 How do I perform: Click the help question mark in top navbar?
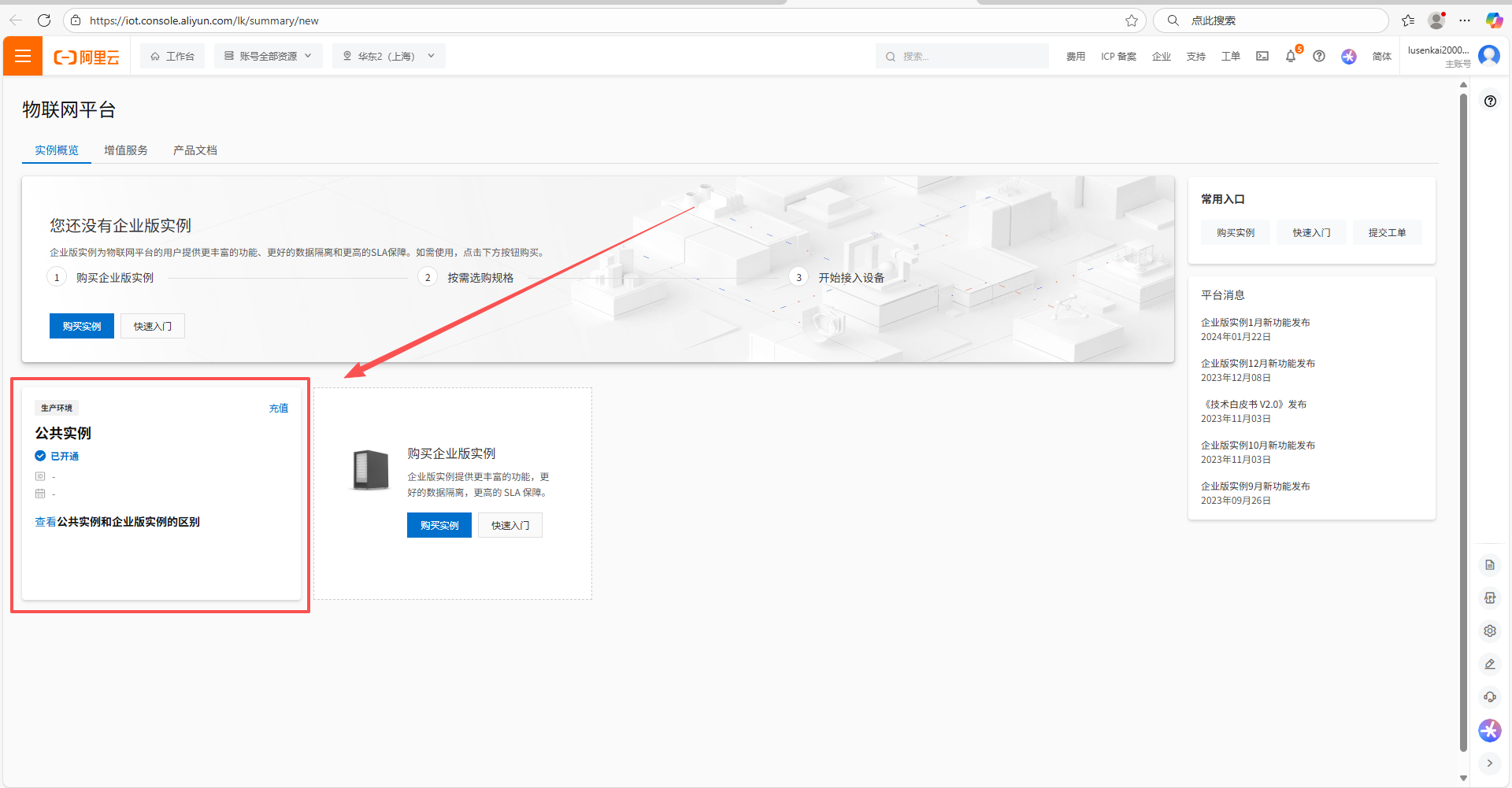point(1319,57)
